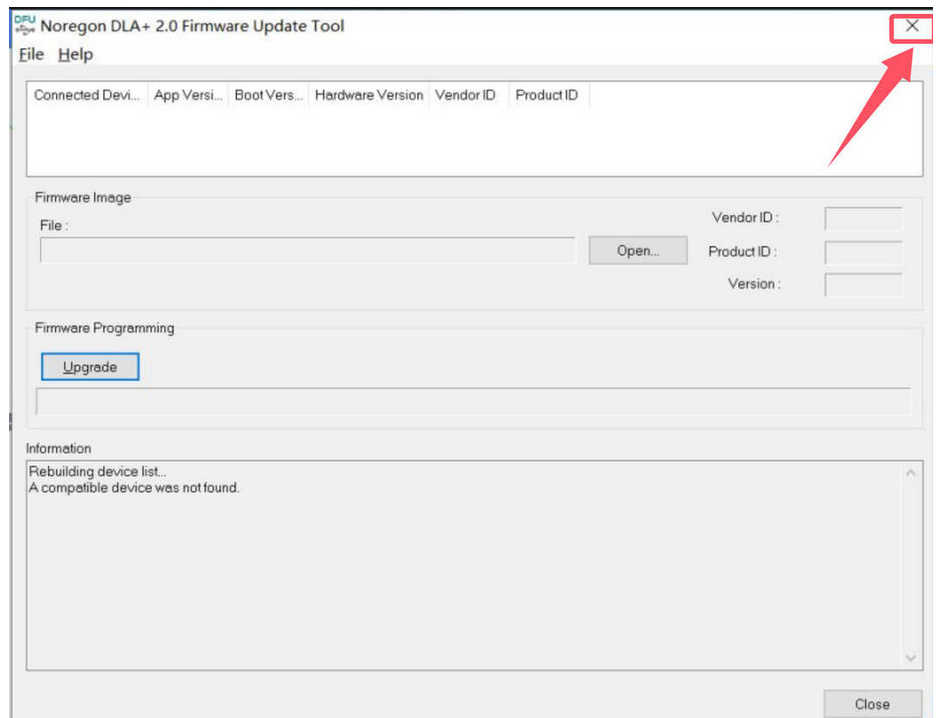Viewport: 939px width, 718px height.
Task: Click the Hardware Version column header
Action: coord(368,95)
